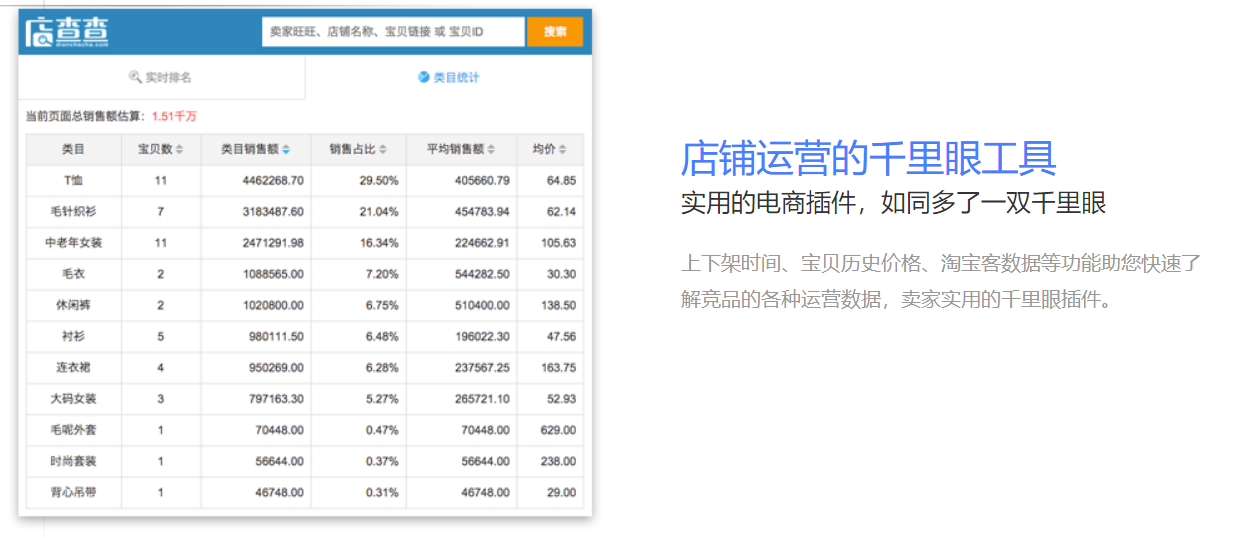Viewport: 1244px width, 538px height.
Task: Switch to the 类目统计 tab
Action: click(x=448, y=77)
